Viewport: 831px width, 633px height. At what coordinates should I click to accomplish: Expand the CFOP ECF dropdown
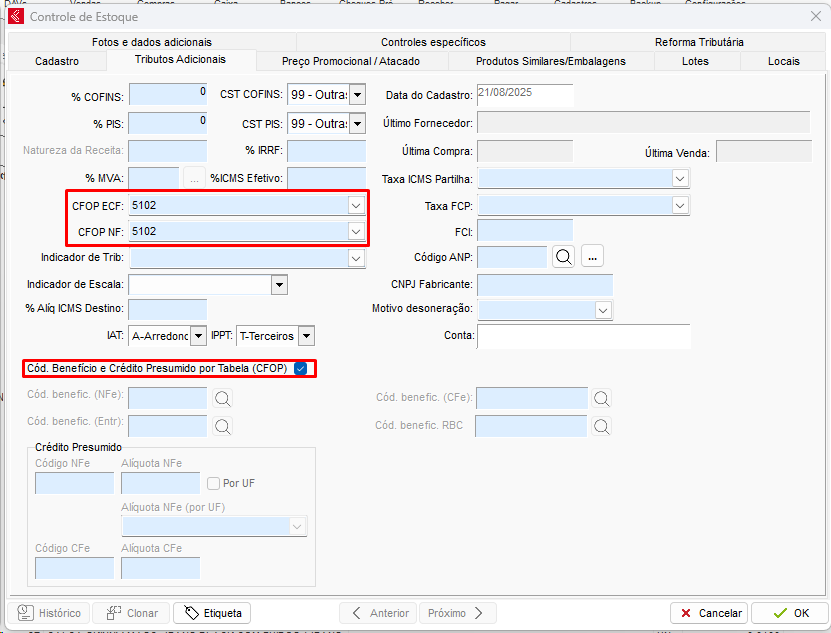click(x=355, y=205)
